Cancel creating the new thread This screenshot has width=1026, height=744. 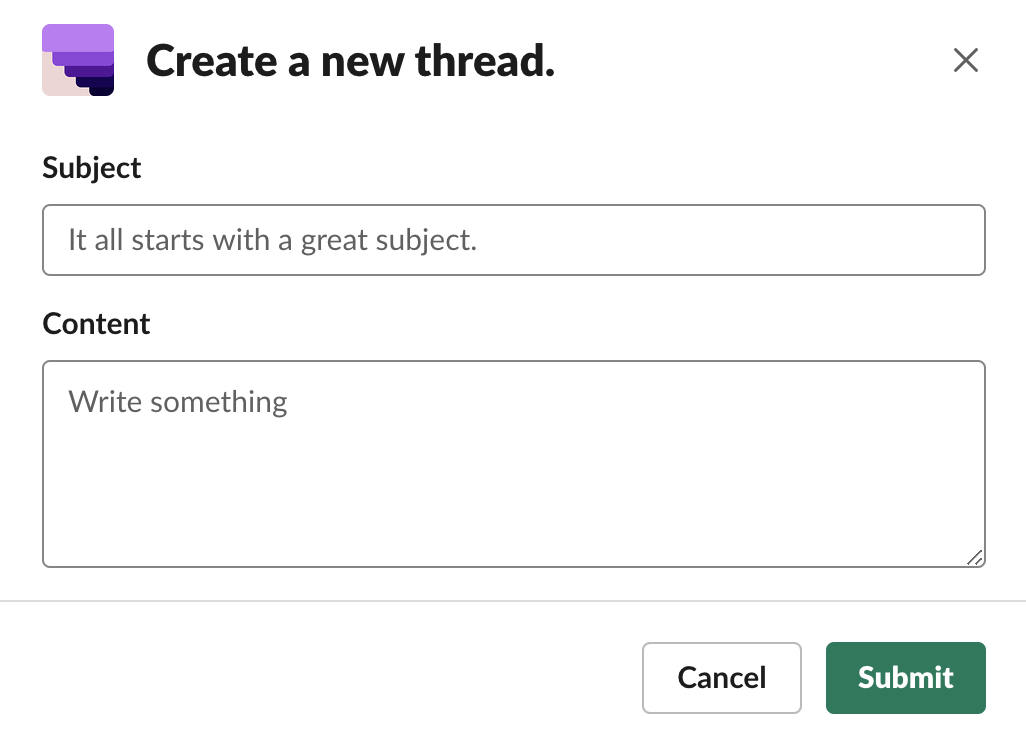click(721, 678)
